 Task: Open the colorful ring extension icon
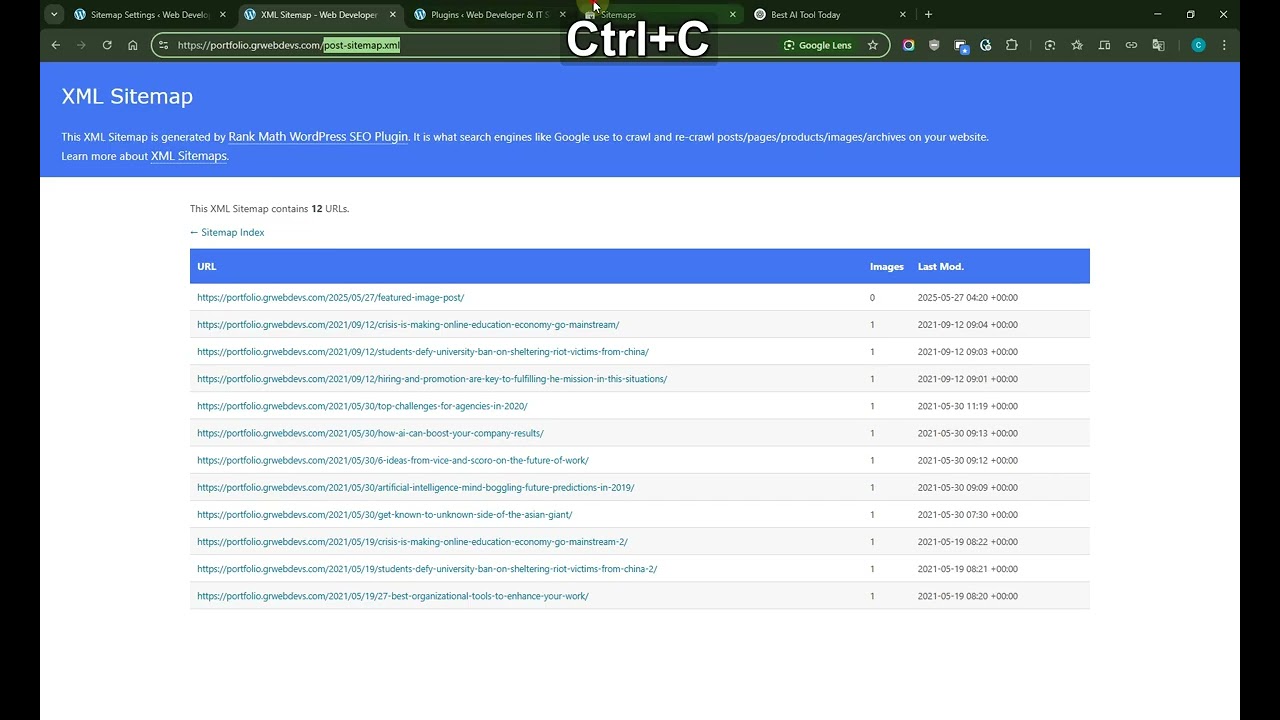(x=908, y=45)
